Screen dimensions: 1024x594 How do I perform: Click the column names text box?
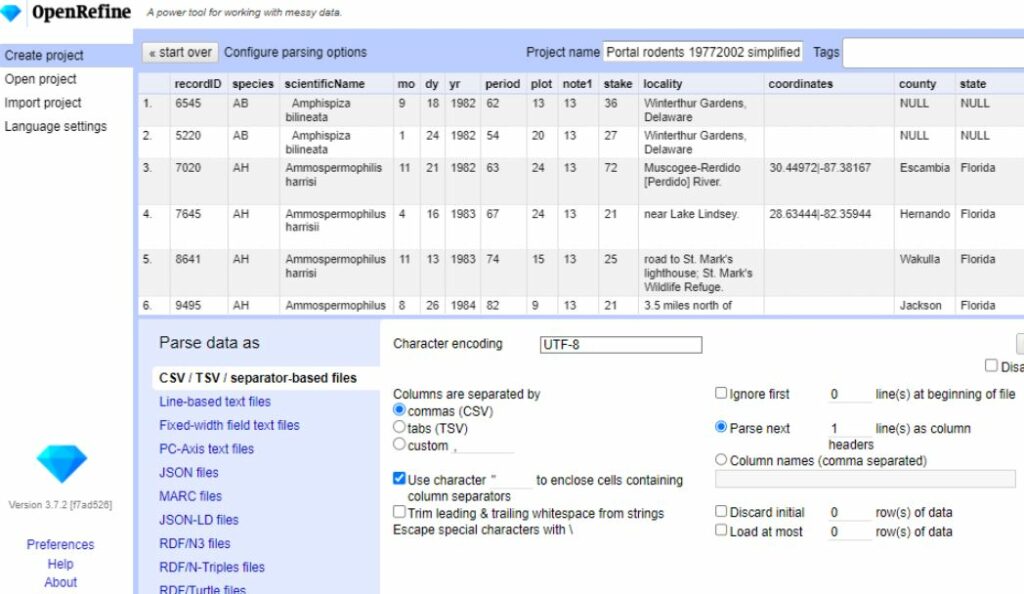click(x=865, y=478)
